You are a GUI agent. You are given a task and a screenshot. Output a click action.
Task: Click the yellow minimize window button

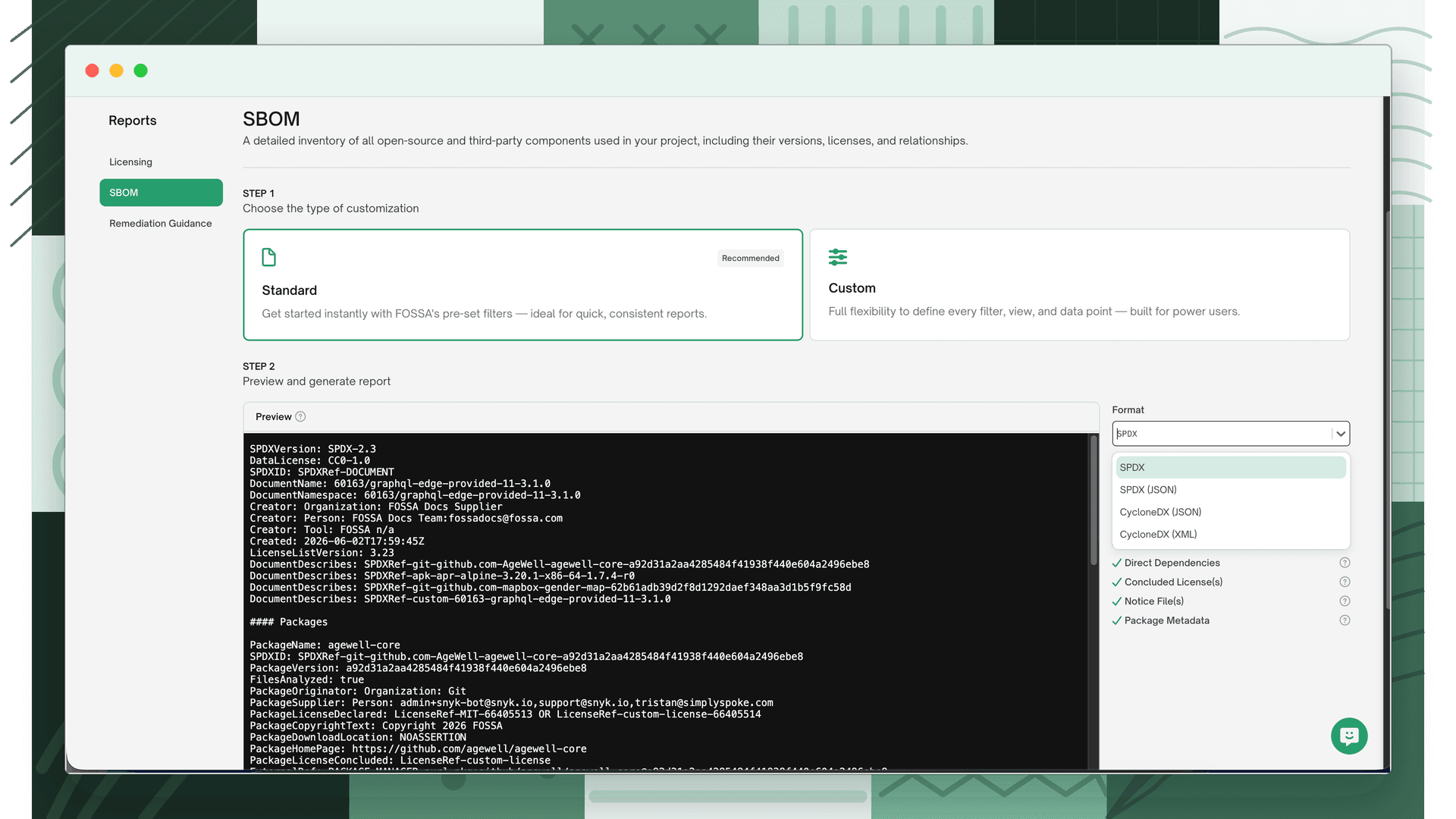(x=116, y=71)
